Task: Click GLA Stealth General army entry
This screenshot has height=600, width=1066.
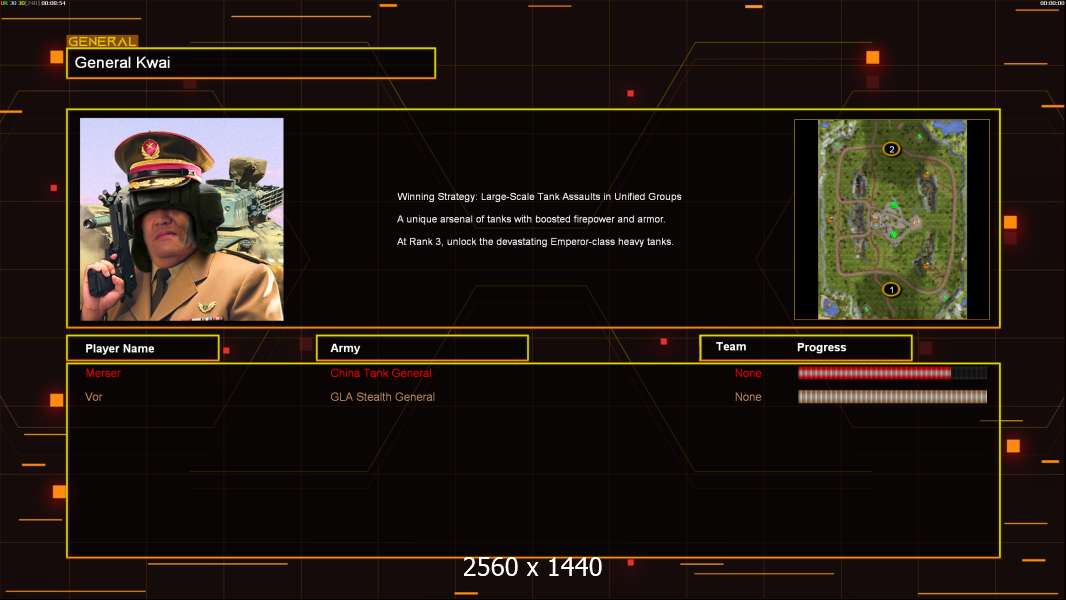Action: point(382,397)
